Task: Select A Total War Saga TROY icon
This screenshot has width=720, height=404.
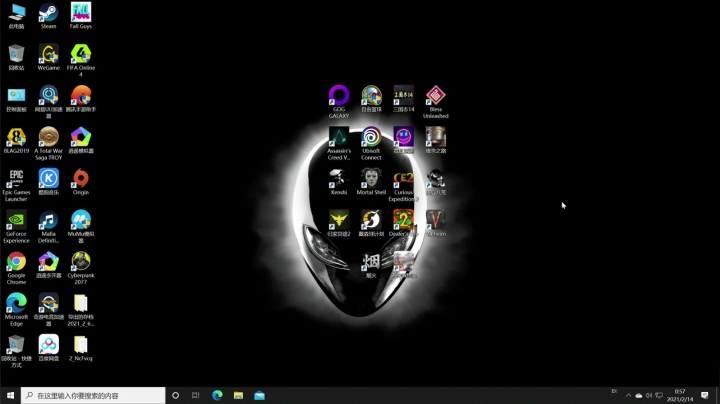Action: [x=48, y=143]
